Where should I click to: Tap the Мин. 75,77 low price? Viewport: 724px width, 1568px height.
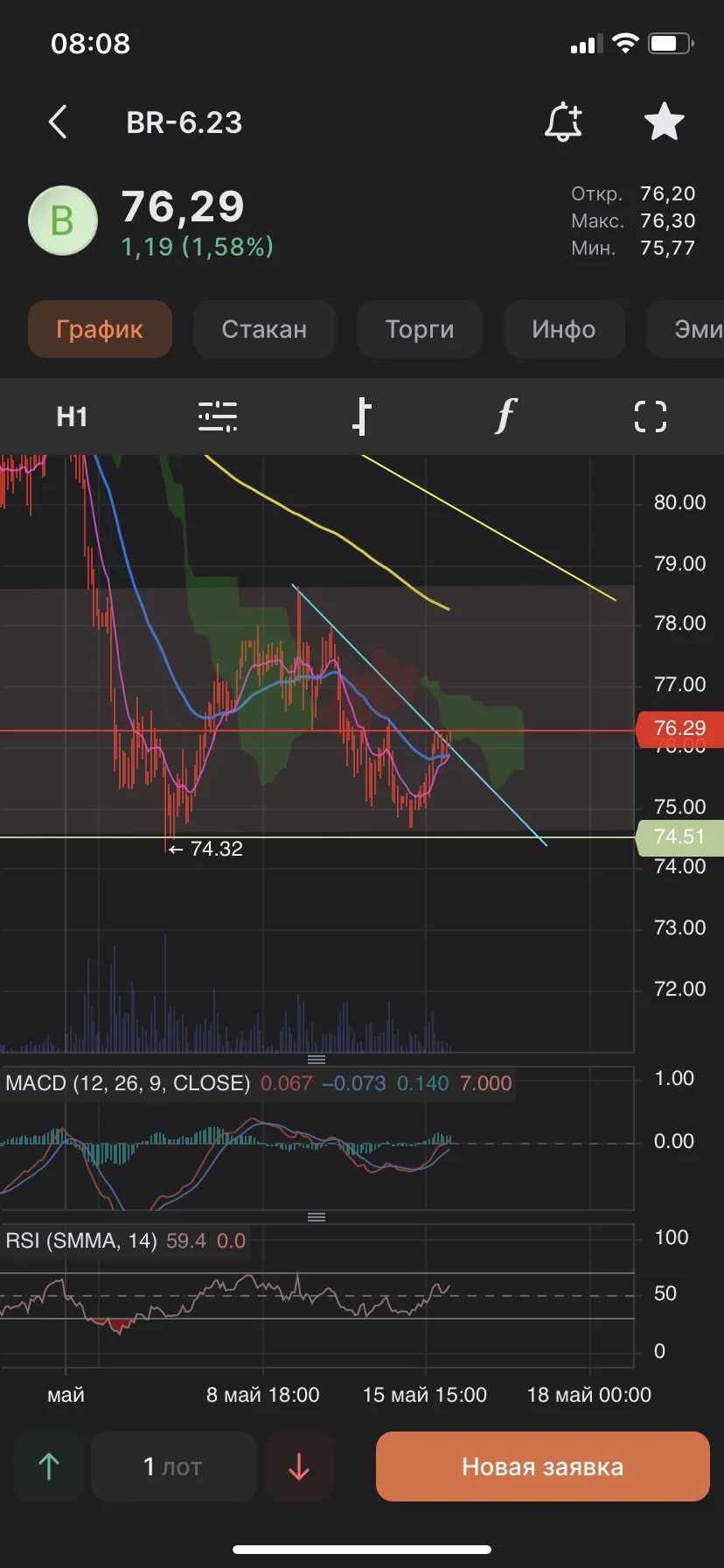(x=633, y=248)
